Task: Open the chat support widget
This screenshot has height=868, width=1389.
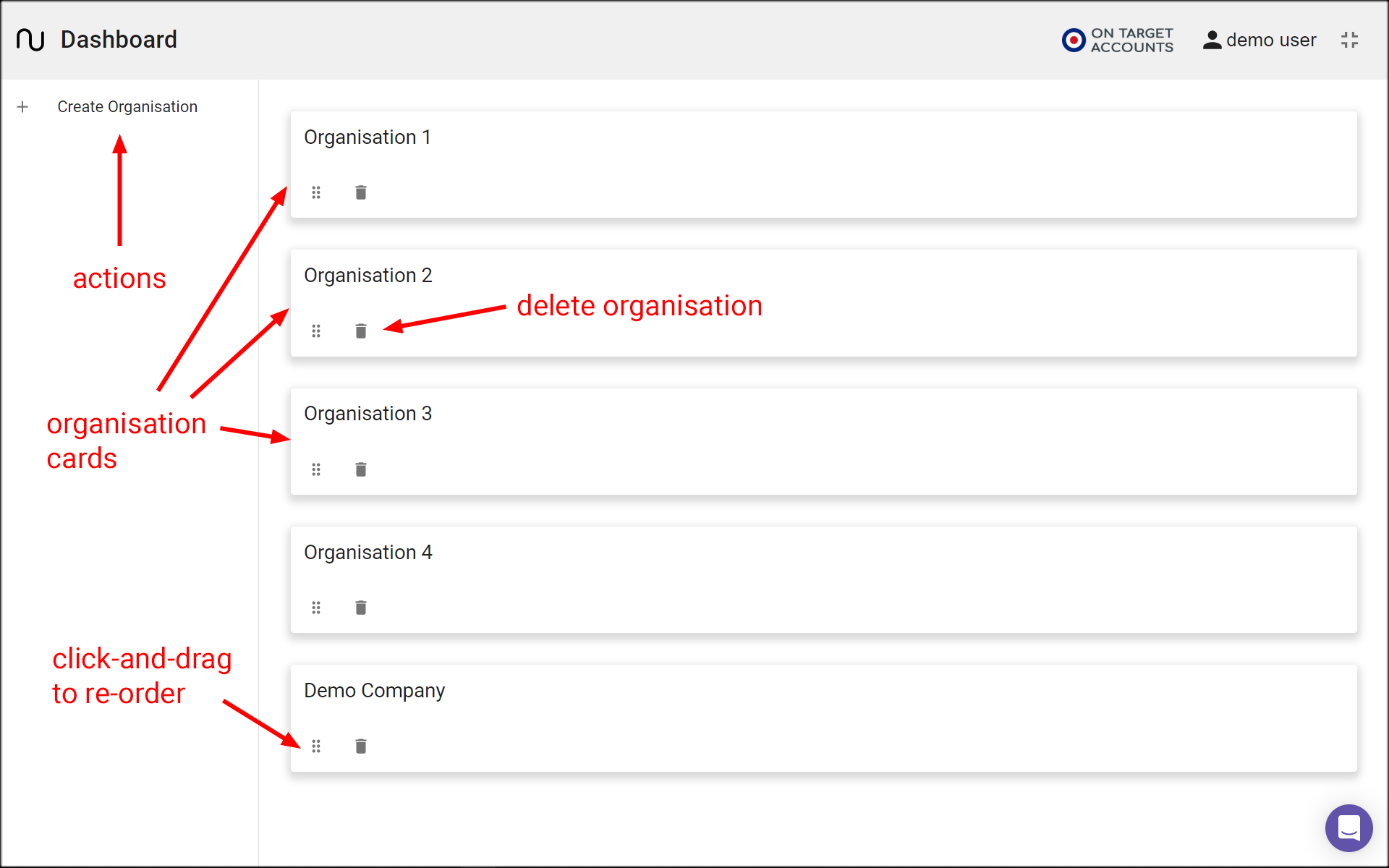Action: click(x=1348, y=827)
